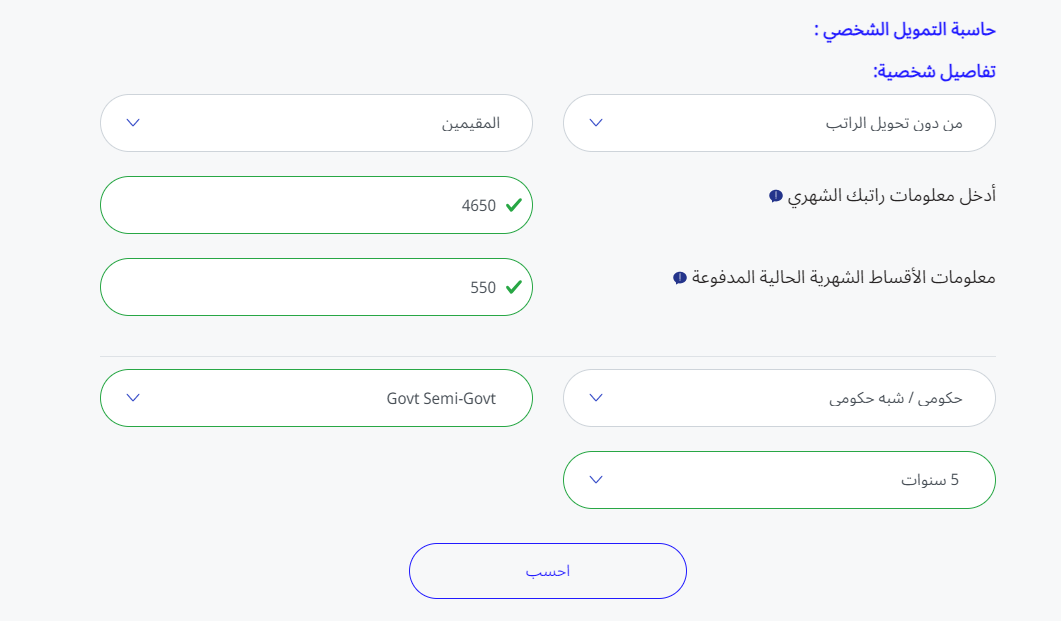Click chevron arrow of المقيمين dropdown
Screen dimensions: 1061x621
pyautogui.click(x=133, y=123)
